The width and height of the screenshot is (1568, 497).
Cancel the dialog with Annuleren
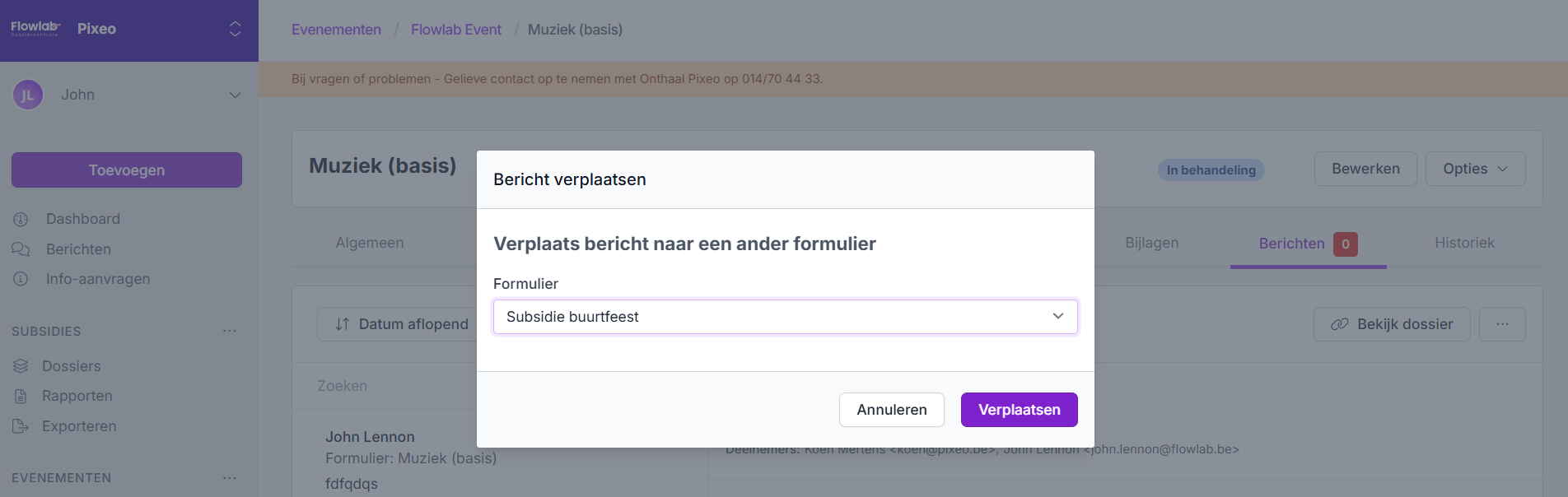pos(891,410)
